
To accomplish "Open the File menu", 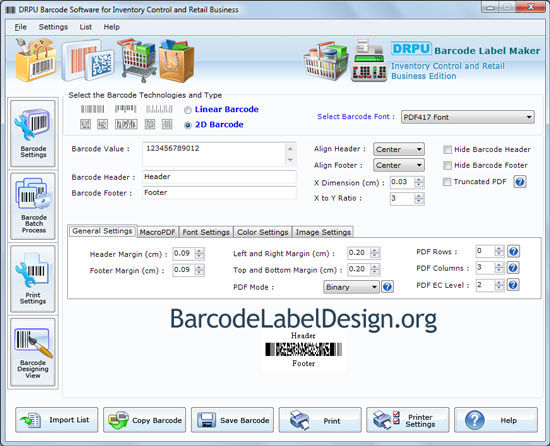I will pyautogui.click(x=20, y=27).
